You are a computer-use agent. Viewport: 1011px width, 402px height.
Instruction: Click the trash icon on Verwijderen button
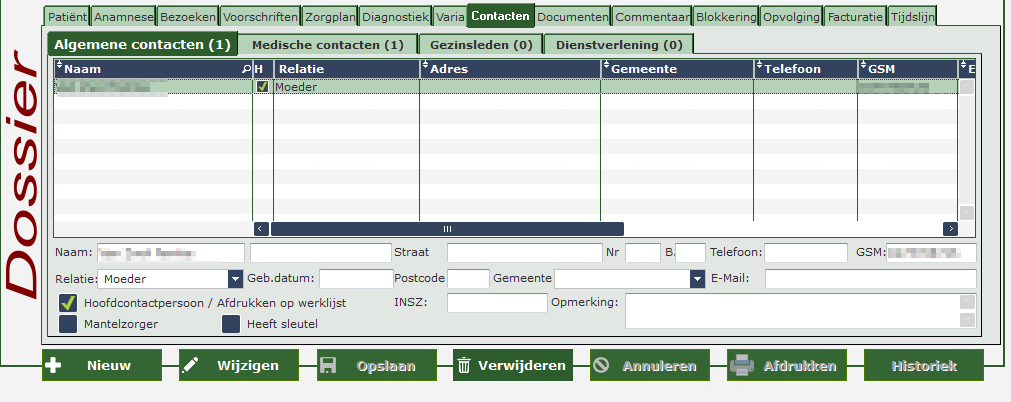(x=464, y=366)
